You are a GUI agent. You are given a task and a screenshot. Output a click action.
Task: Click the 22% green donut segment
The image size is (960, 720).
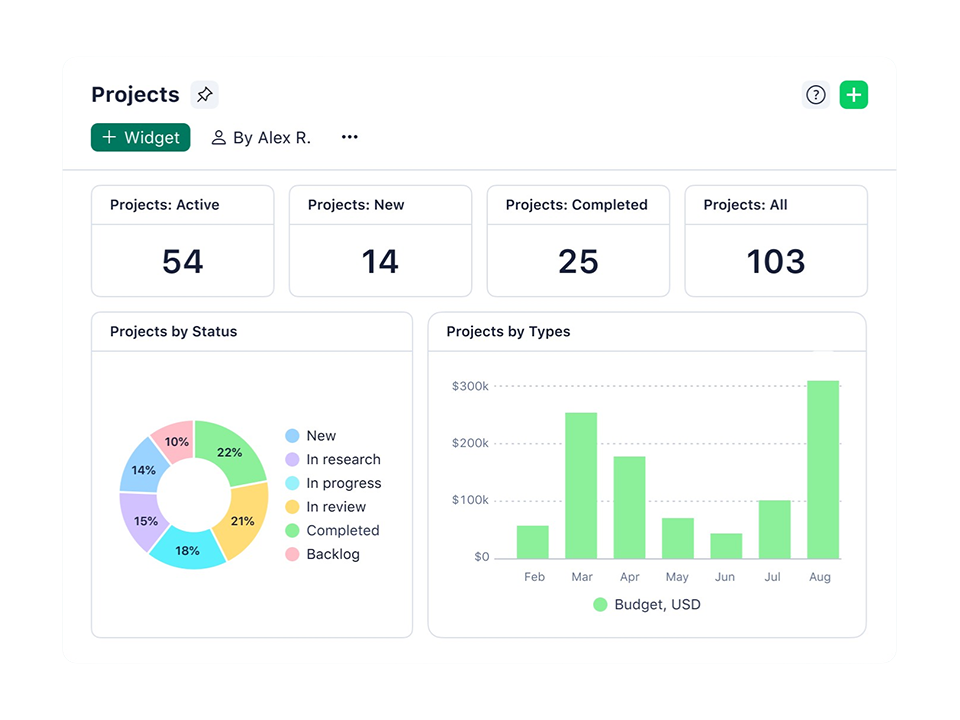232,452
